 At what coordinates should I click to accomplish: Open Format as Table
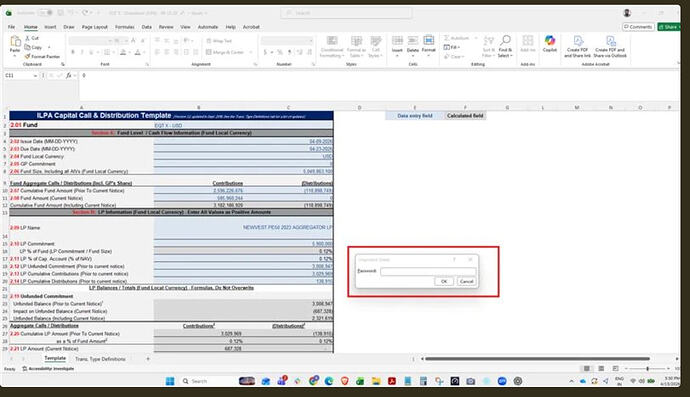[x=357, y=47]
